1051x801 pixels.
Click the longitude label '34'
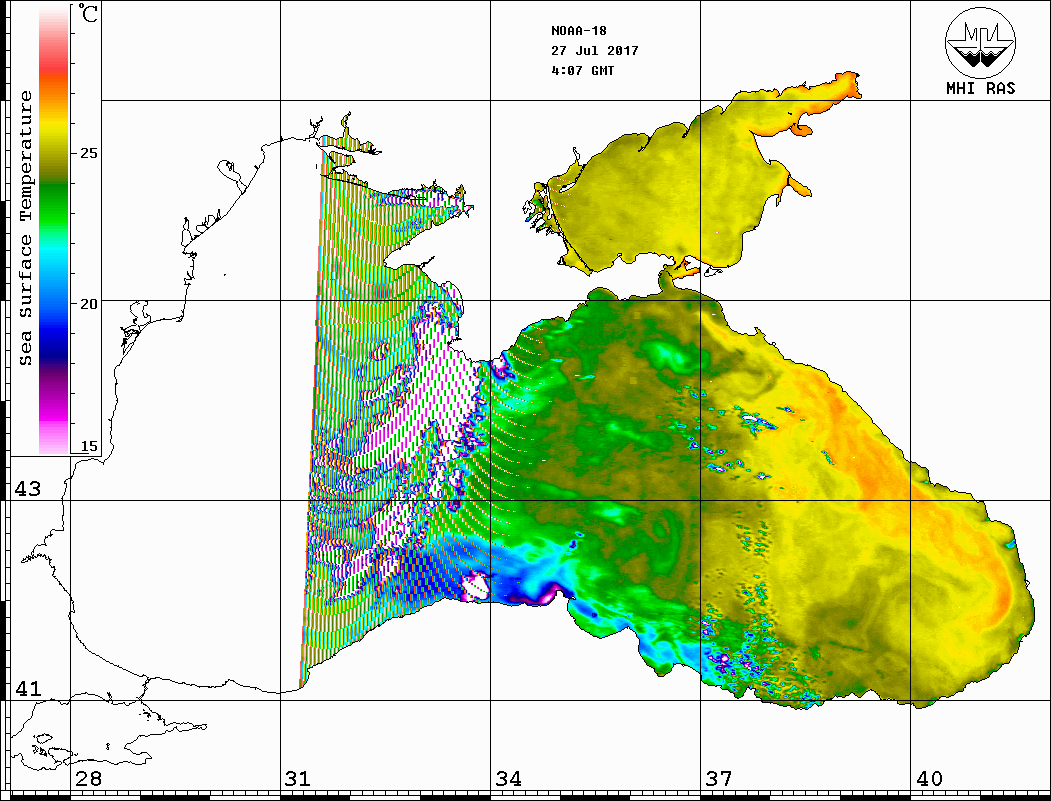coord(508,779)
